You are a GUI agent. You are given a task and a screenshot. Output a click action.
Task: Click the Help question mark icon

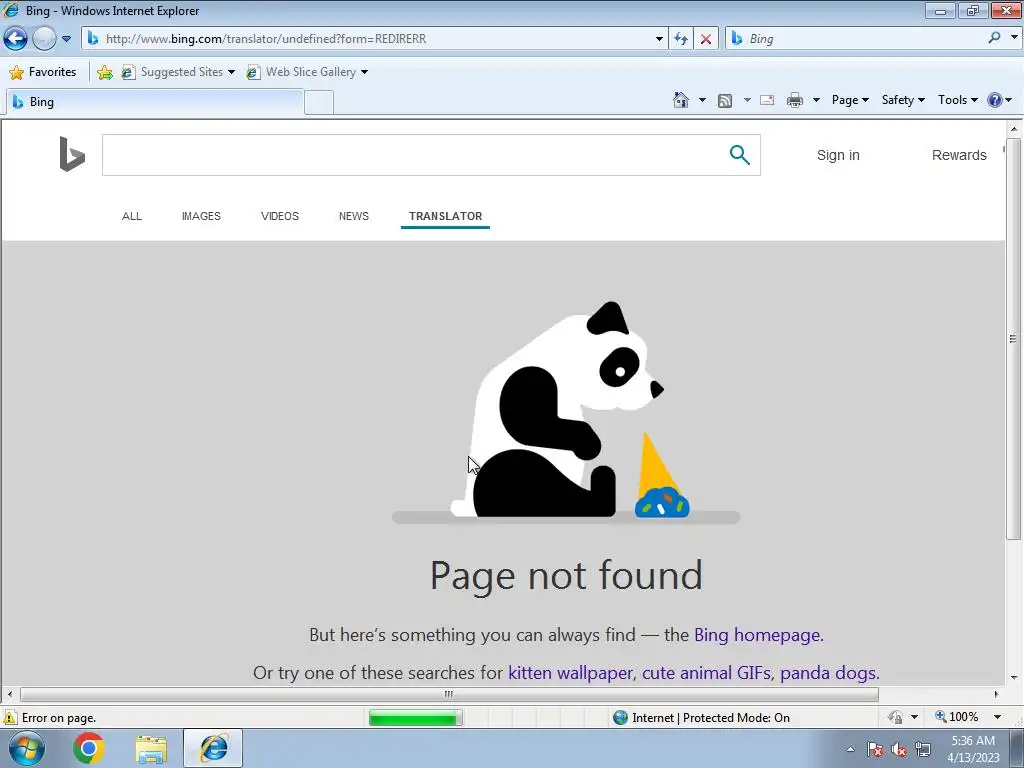pyautogui.click(x=995, y=100)
